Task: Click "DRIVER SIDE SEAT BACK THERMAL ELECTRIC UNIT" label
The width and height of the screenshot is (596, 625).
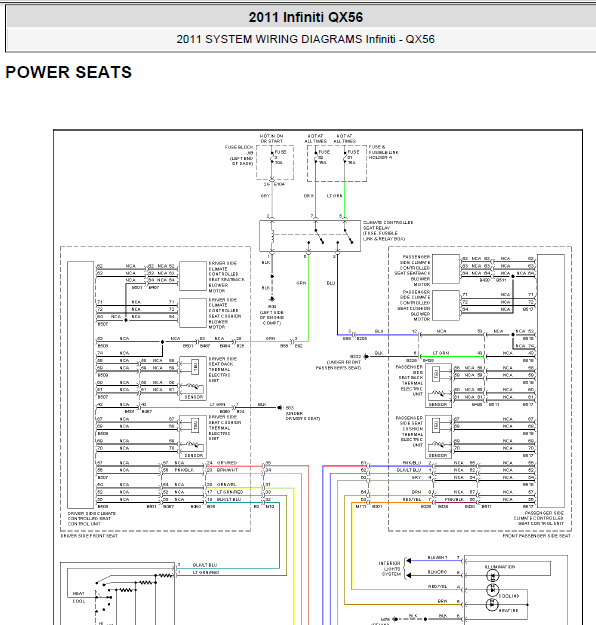Action: [223, 369]
